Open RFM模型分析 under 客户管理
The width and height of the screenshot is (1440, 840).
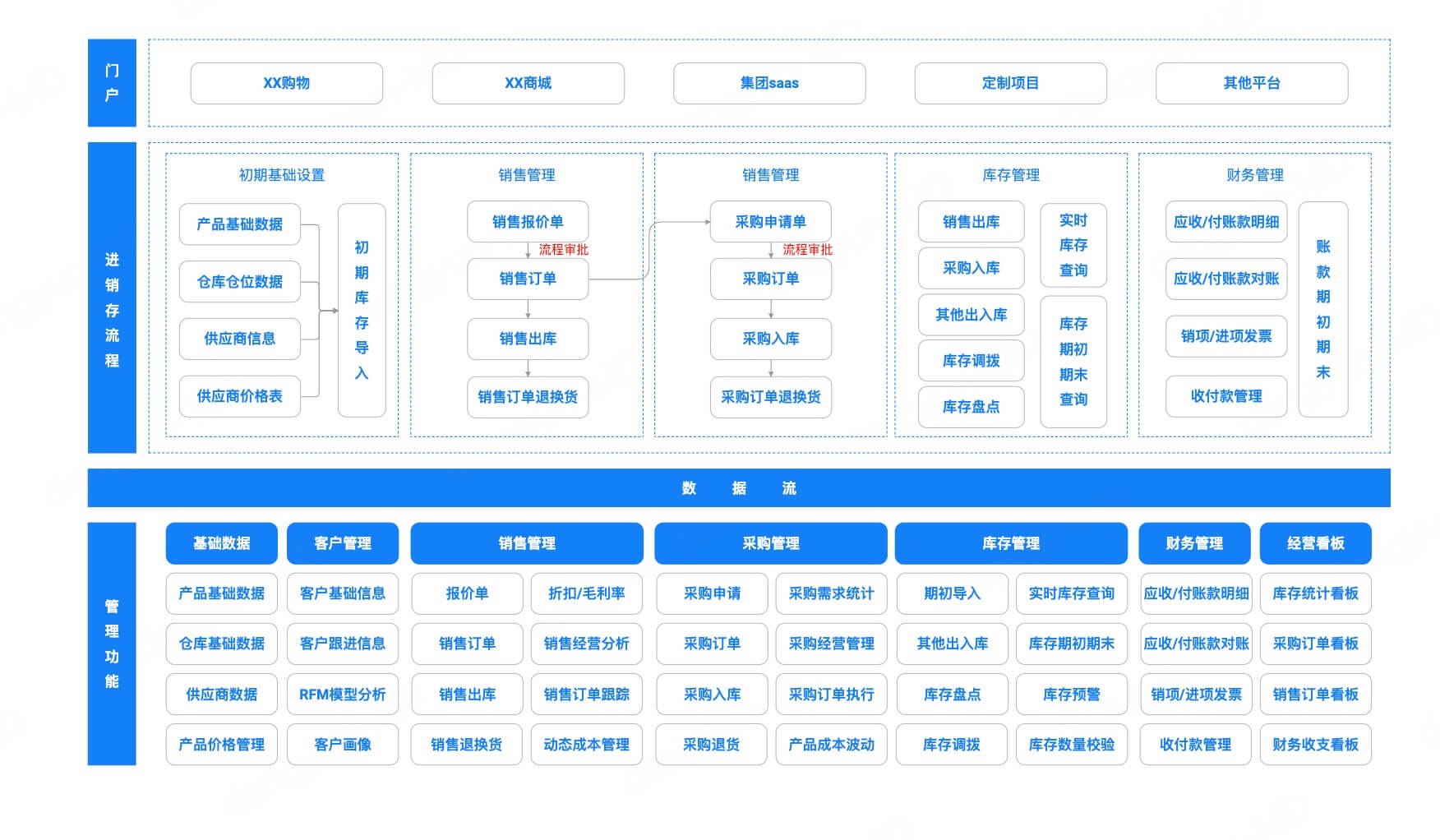[343, 695]
